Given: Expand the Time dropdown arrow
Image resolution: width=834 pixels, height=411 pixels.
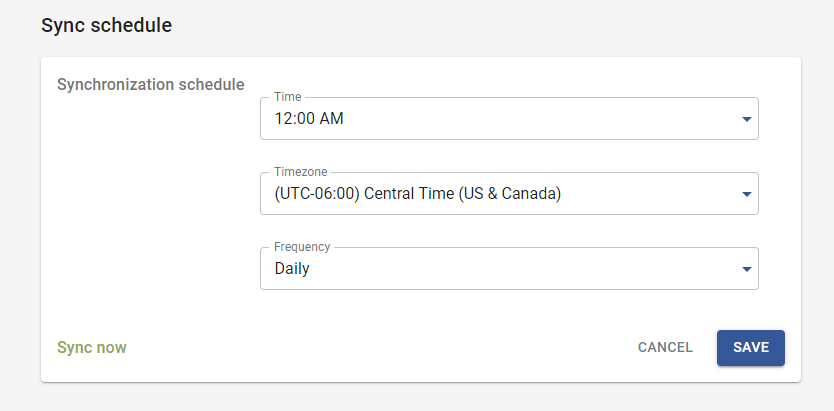Looking at the screenshot, I should 746,120.
